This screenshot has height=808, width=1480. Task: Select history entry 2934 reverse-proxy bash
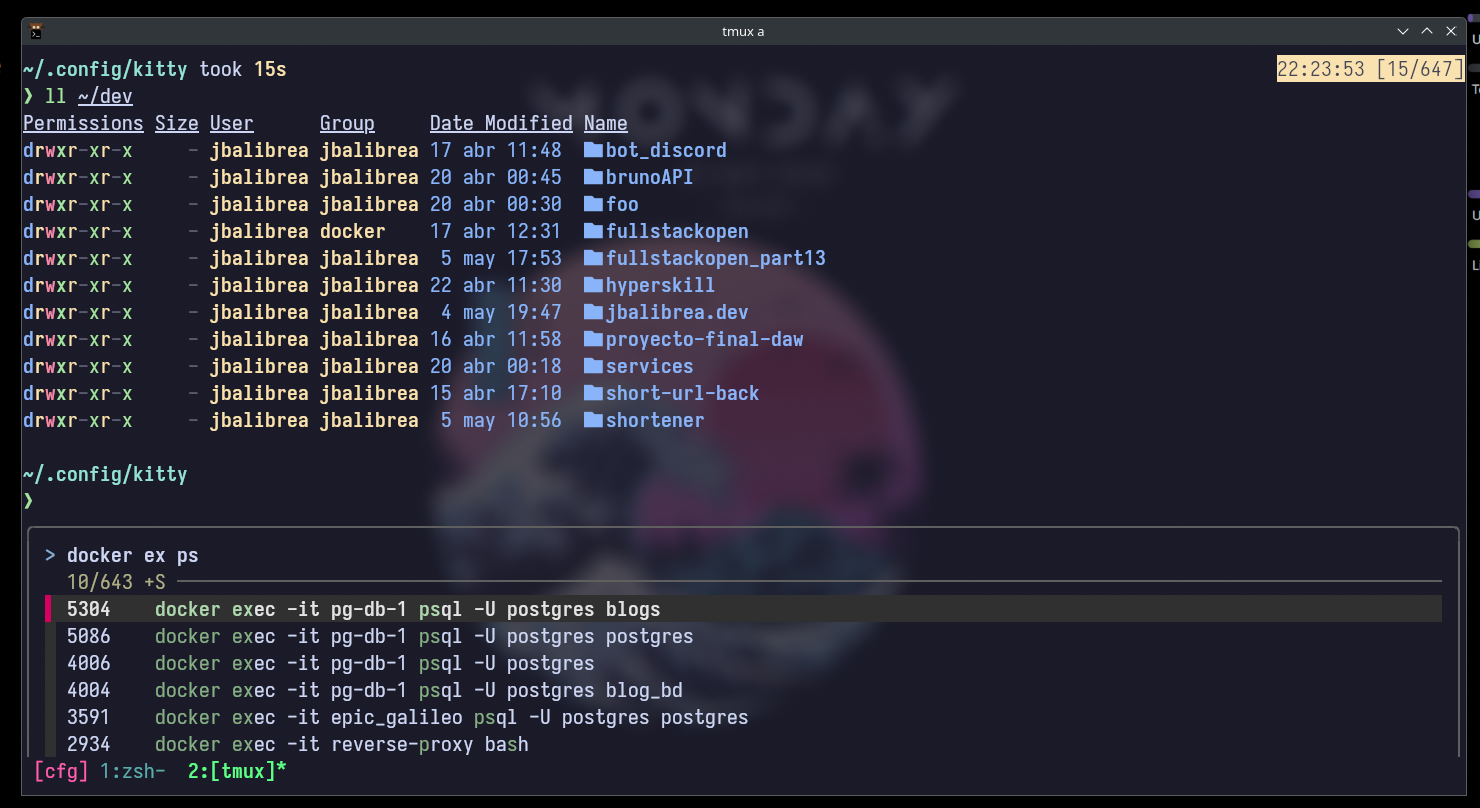click(x=743, y=744)
